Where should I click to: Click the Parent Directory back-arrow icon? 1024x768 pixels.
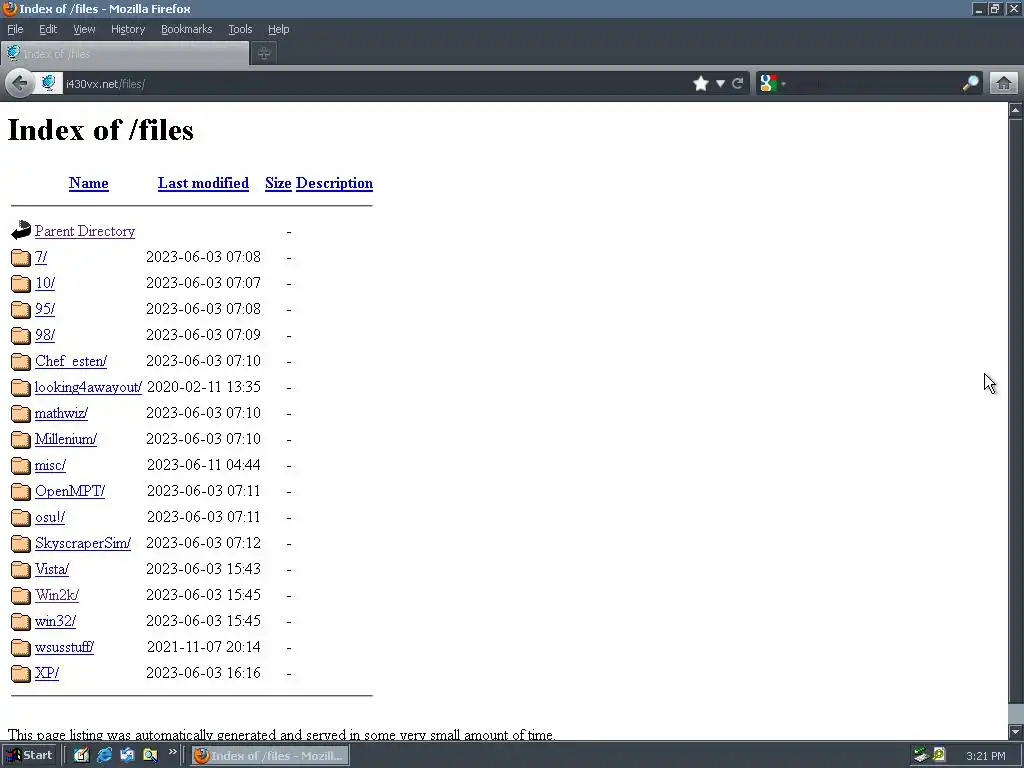click(x=21, y=230)
